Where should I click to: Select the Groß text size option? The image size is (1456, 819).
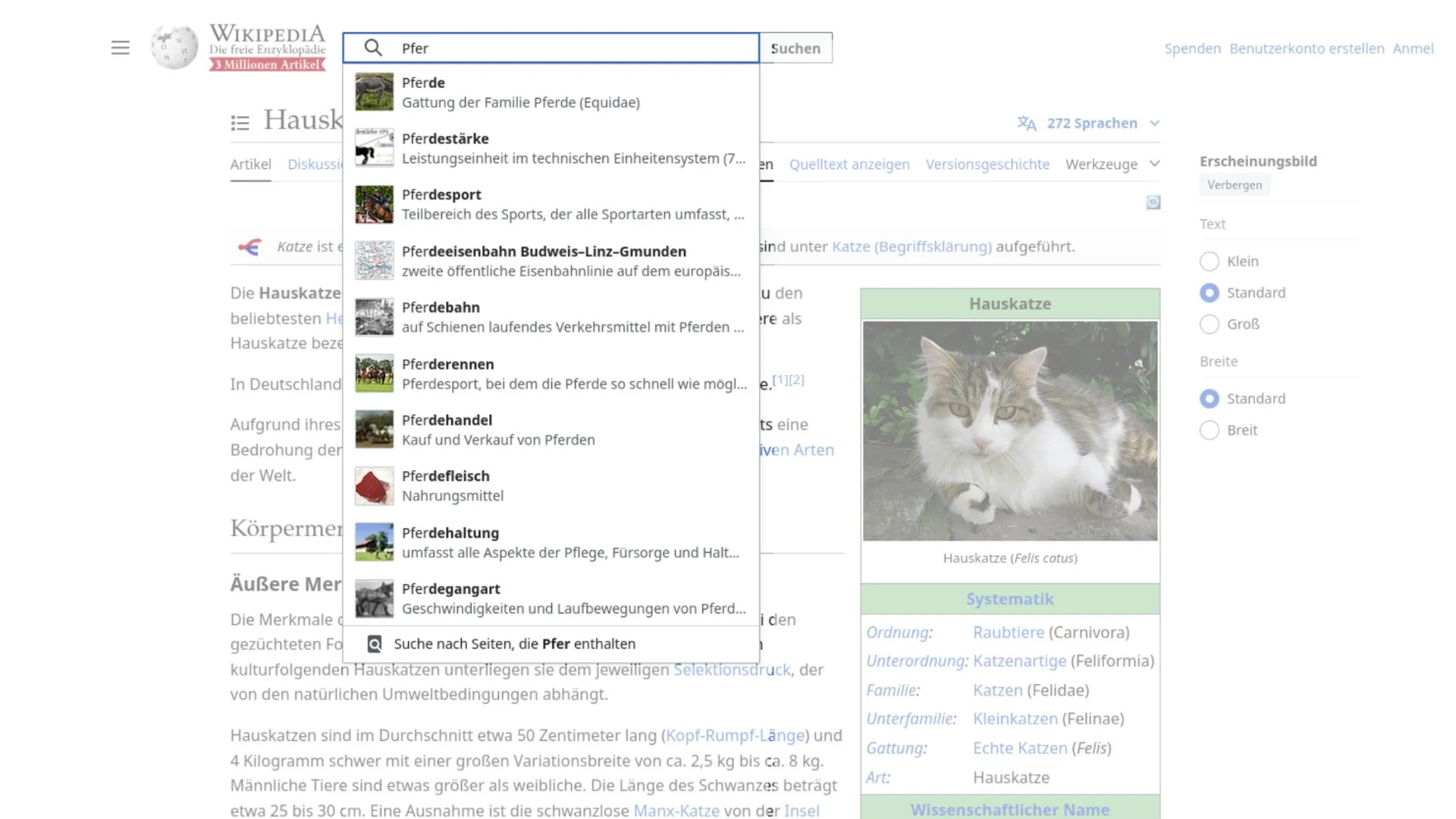1210,324
